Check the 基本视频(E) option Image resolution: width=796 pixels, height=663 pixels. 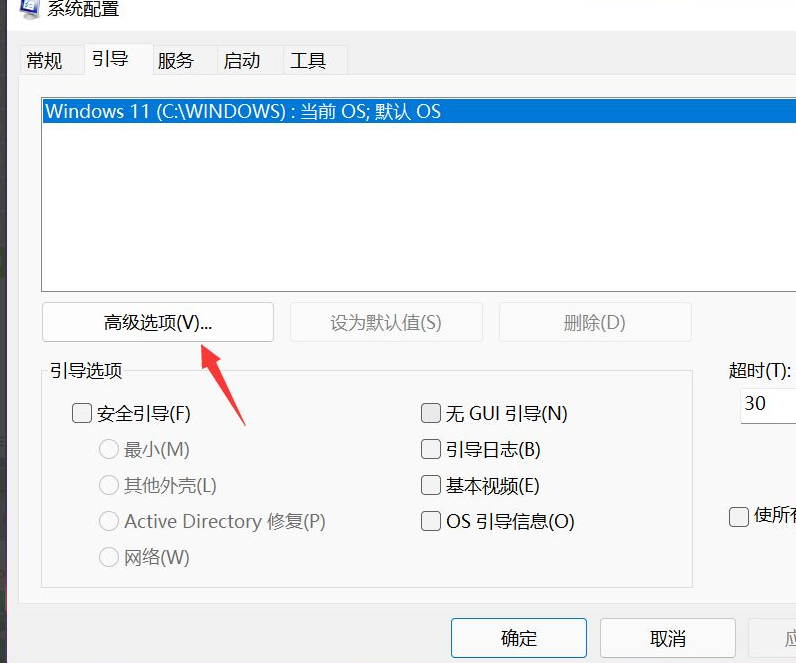431,486
